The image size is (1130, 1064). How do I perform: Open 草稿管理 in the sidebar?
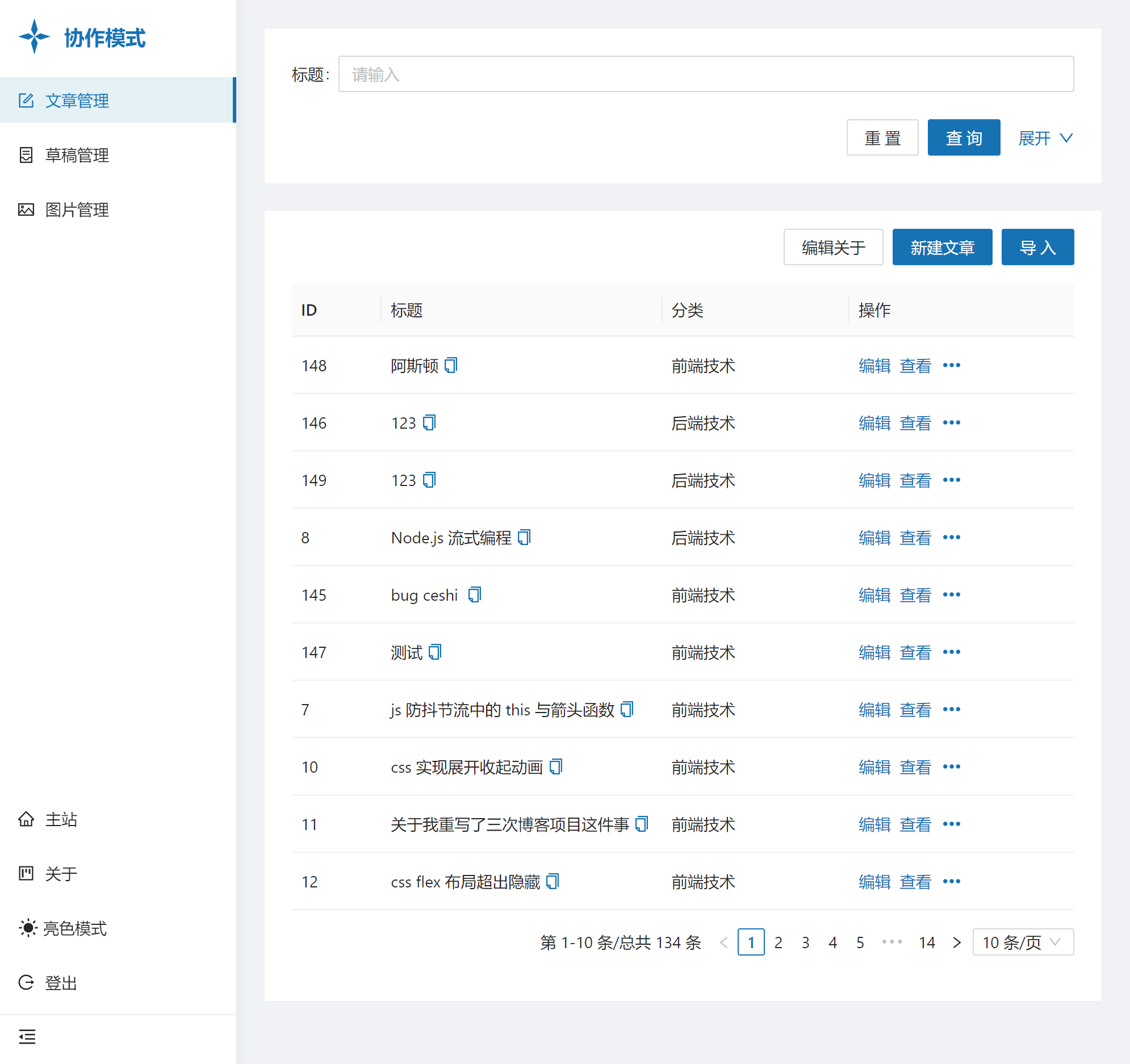pos(118,154)
